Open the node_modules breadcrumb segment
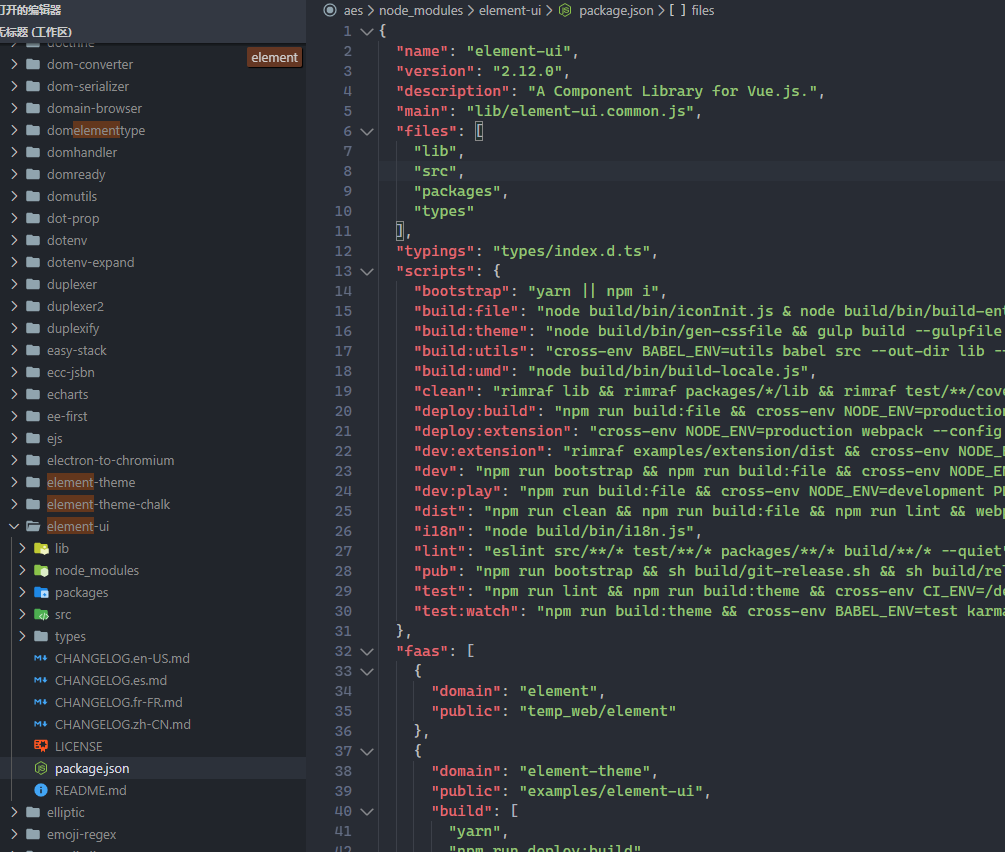 (421, 10)
